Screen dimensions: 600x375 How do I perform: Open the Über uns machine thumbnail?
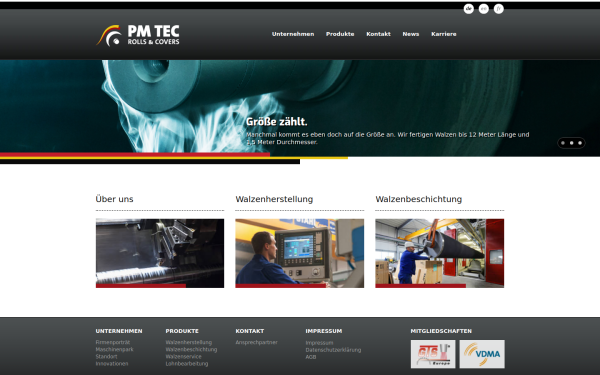tap(160, 253)
